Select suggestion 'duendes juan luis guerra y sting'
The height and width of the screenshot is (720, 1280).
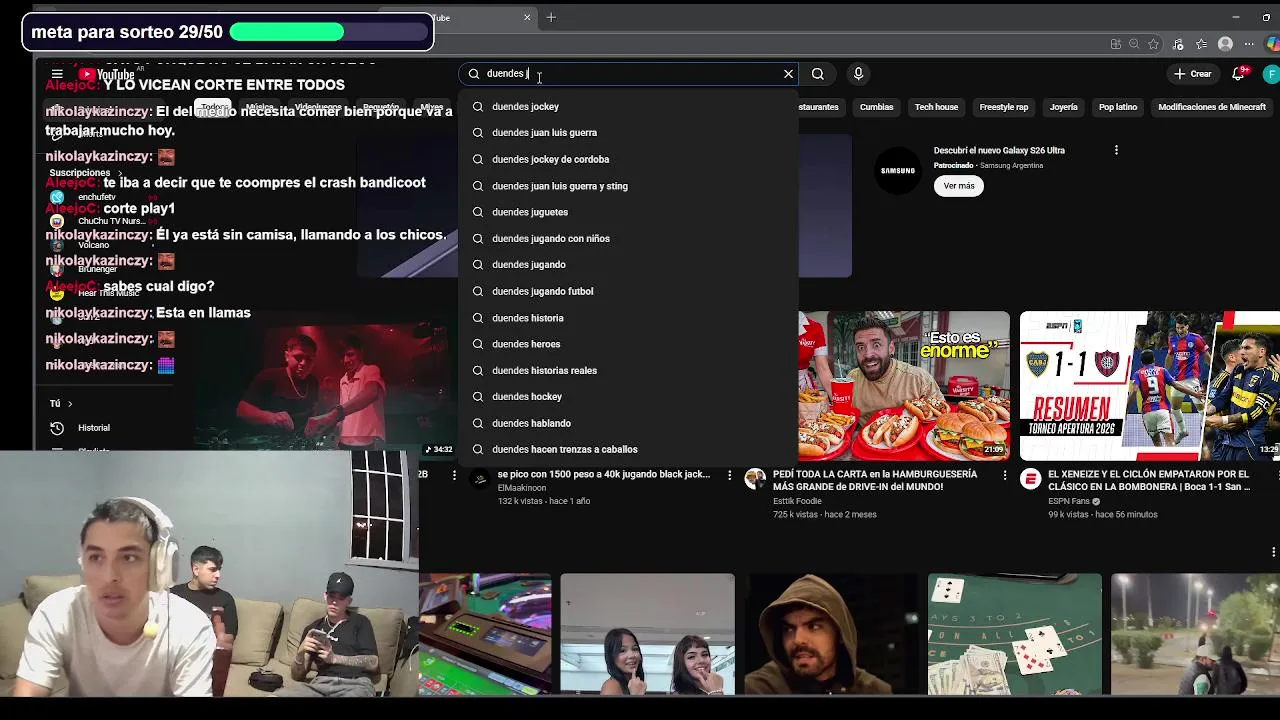(629, 186)
